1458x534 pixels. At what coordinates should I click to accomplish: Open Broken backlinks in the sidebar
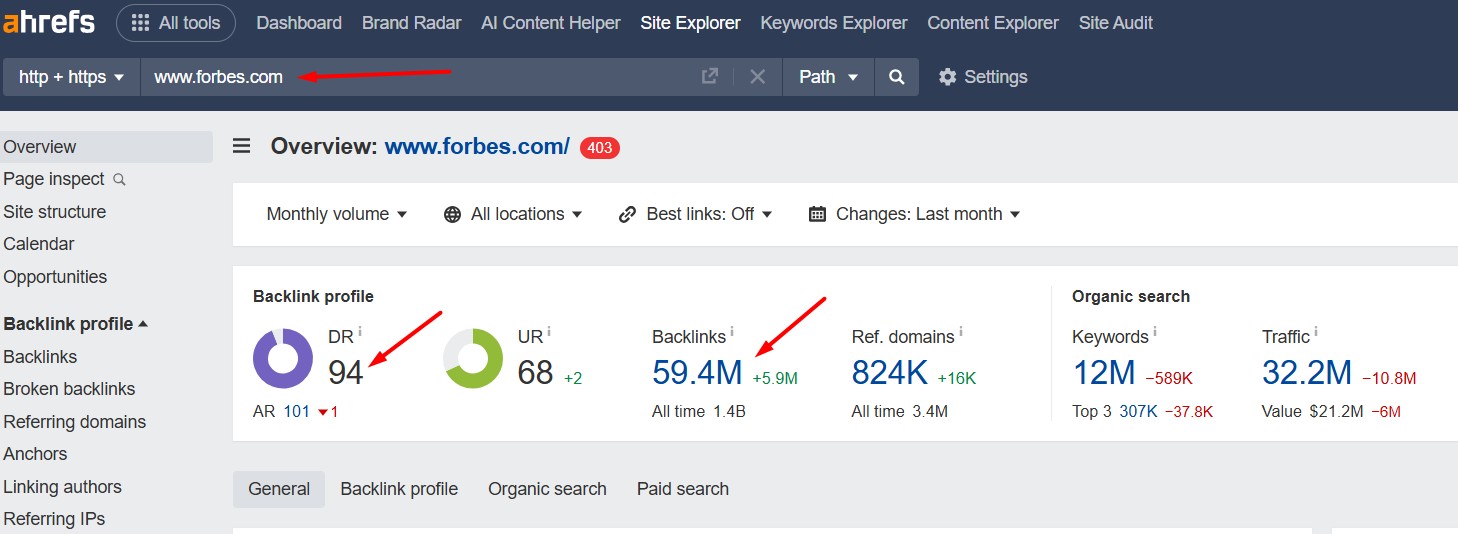(x=69, y=389)
